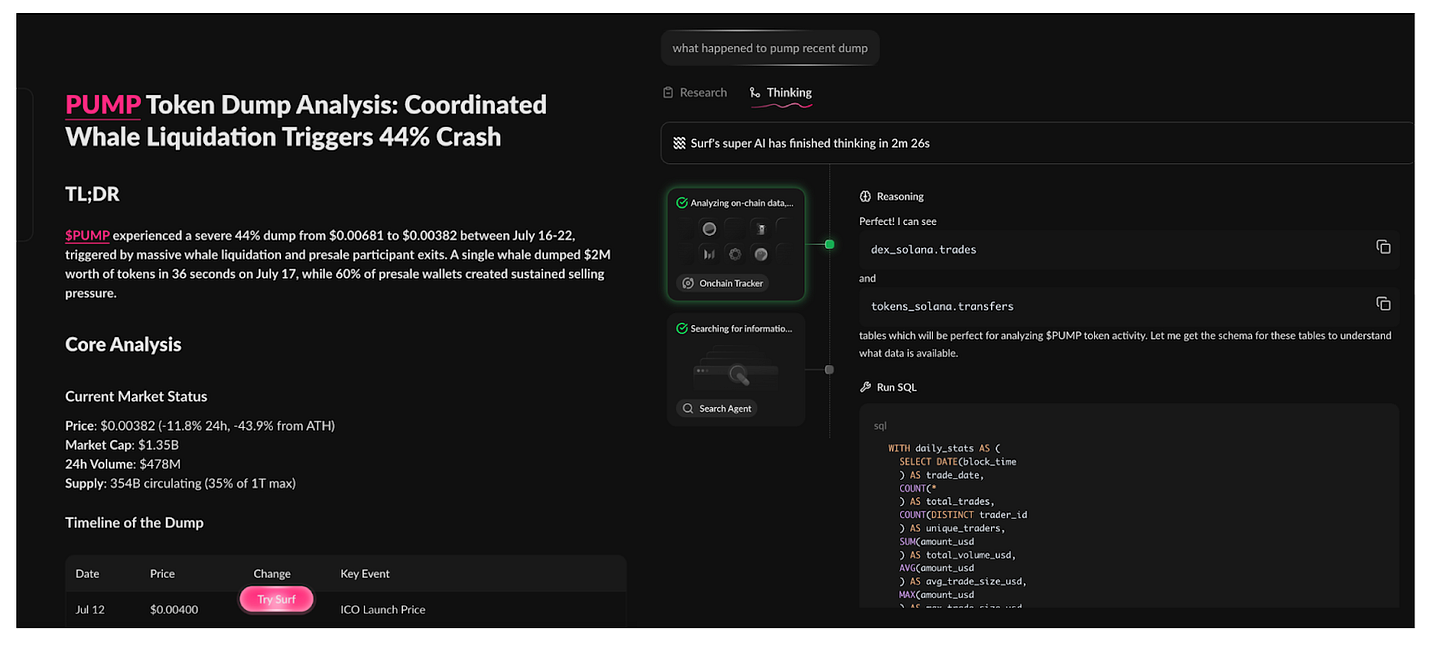Screen dimensions: 1456x662
Task: Switch to the Research tab
Action: click(x=695, y=93)
